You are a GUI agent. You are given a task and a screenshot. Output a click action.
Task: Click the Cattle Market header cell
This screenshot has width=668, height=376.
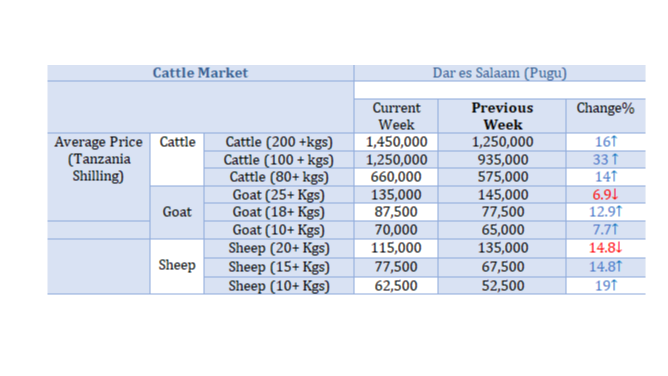(x=200, y=73)
